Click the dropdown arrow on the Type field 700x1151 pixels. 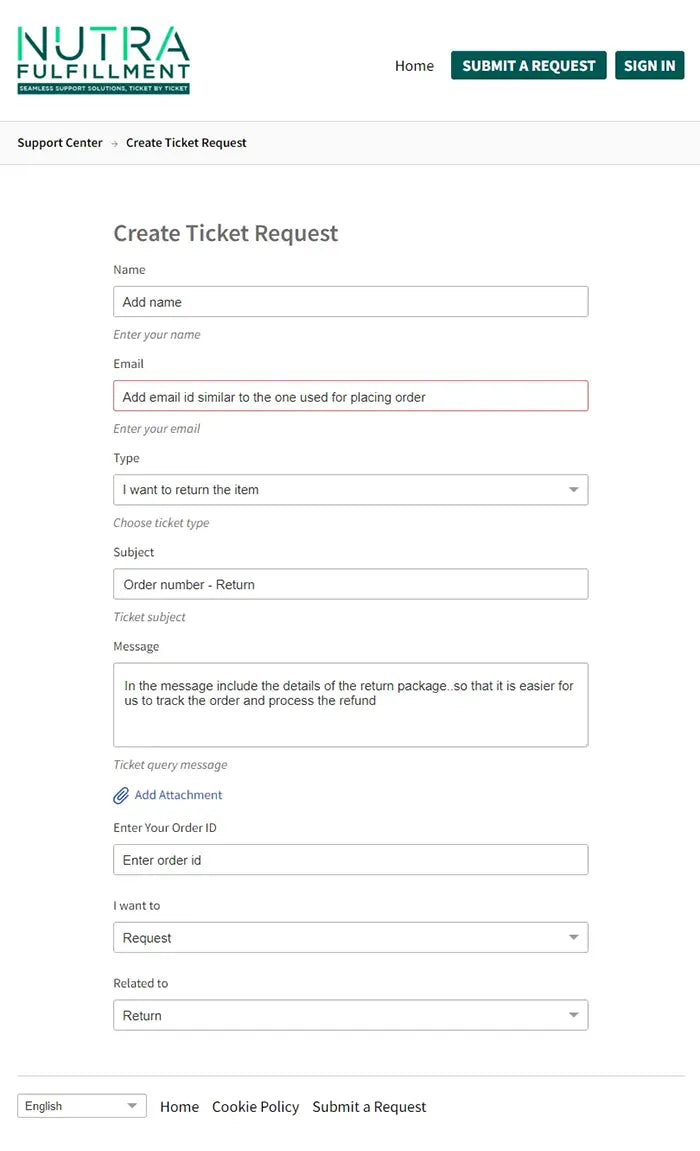point(573,489)
